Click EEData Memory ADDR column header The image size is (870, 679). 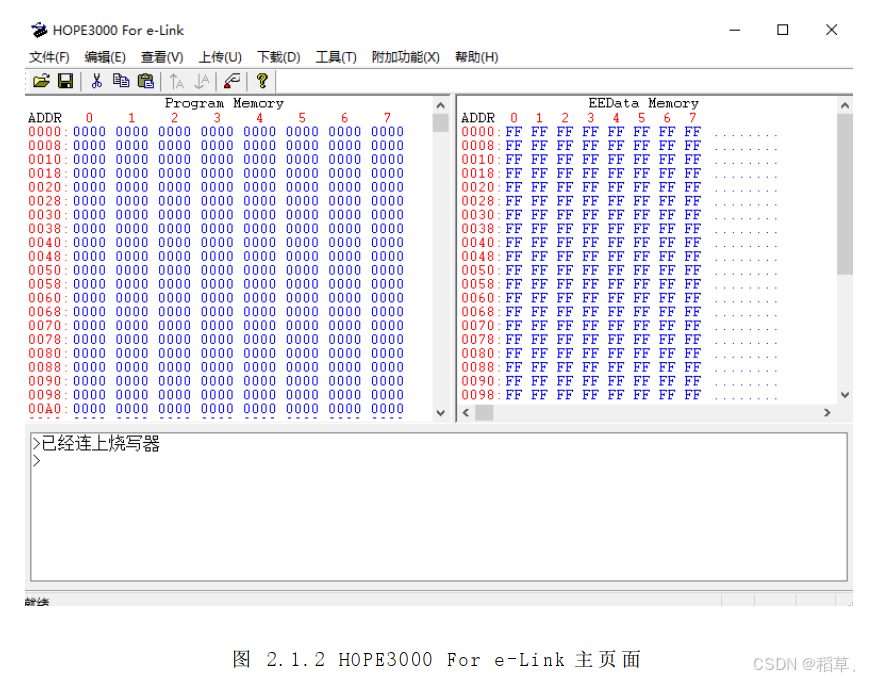[478, 118]
